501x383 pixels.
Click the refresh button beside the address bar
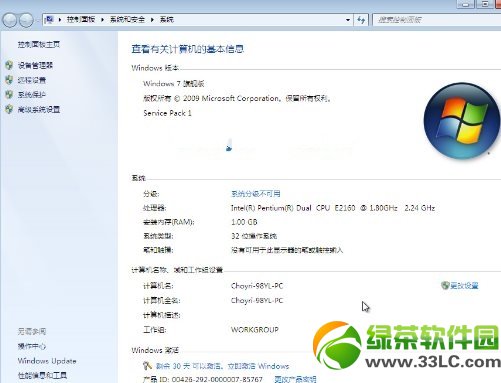[x=361, y=20]
